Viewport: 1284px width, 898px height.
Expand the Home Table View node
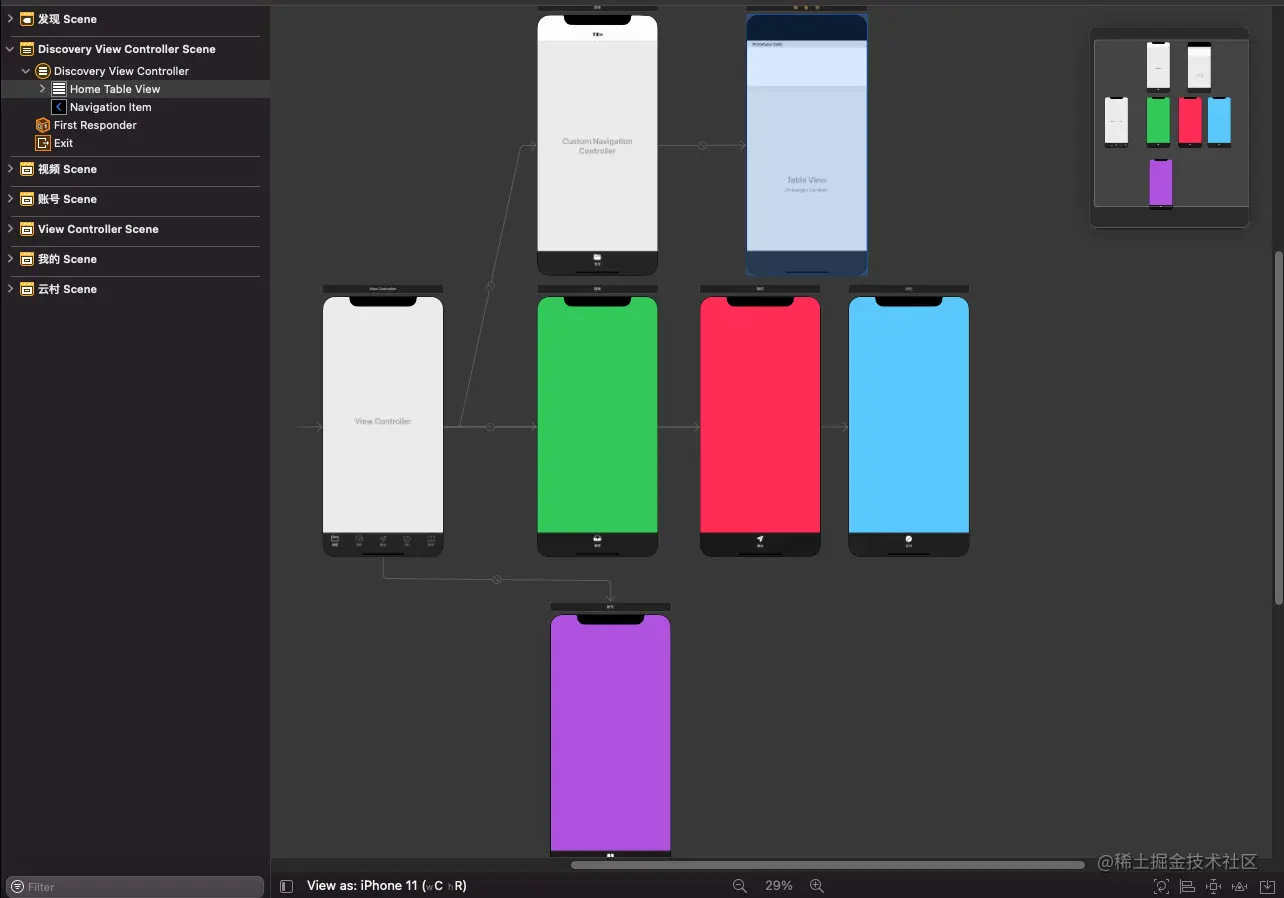coord(42,89)
